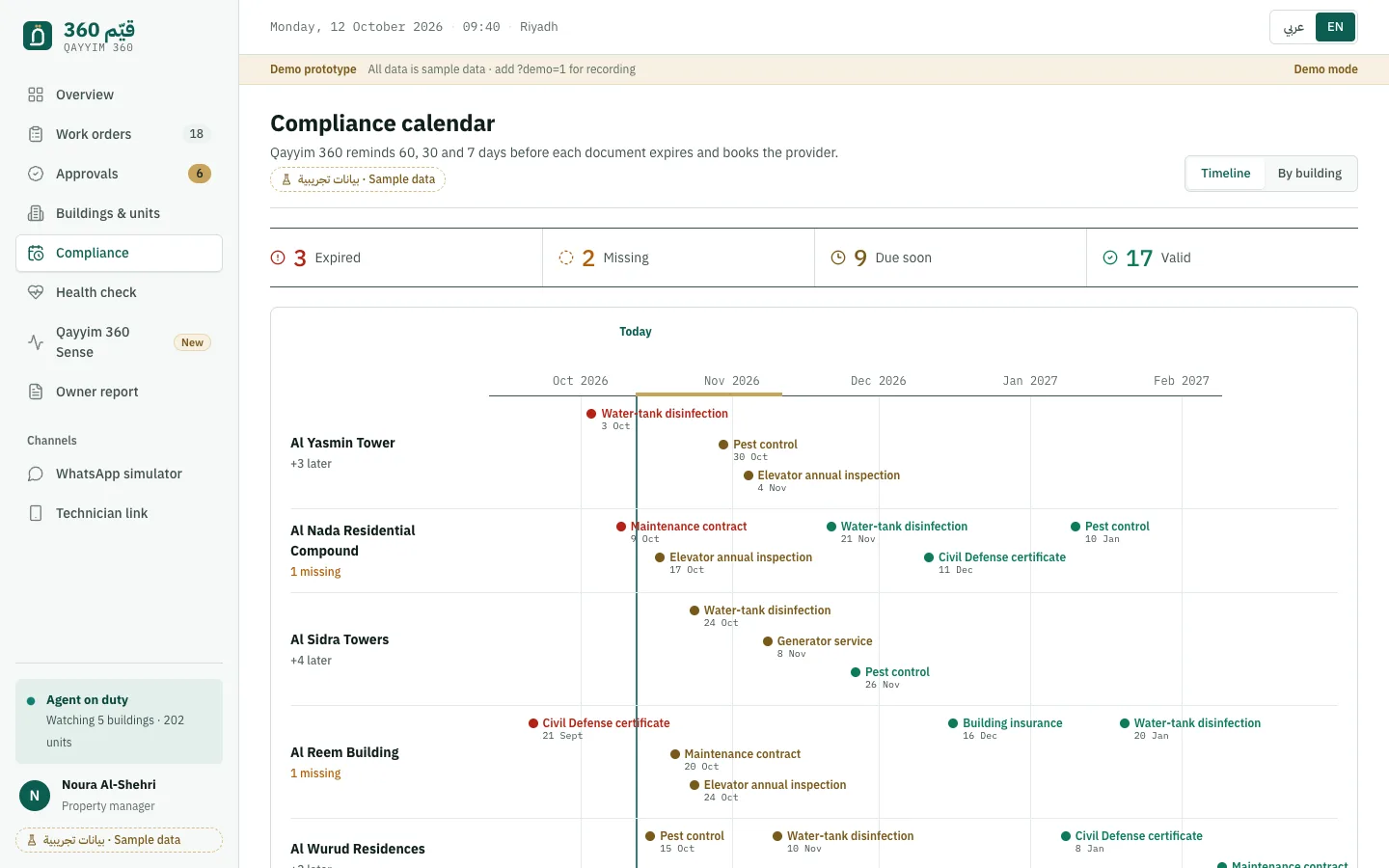1389x868 pixels.
Task: Select Al Reem Civil Defense certificate 21 Sept
Action: click(599, 728)
